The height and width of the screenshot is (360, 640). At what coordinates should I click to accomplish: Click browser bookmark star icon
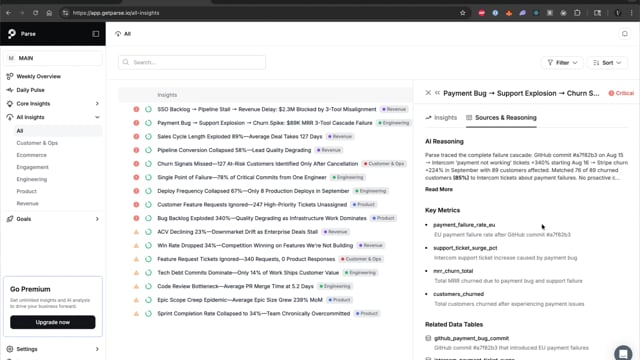tap(462, 13)
